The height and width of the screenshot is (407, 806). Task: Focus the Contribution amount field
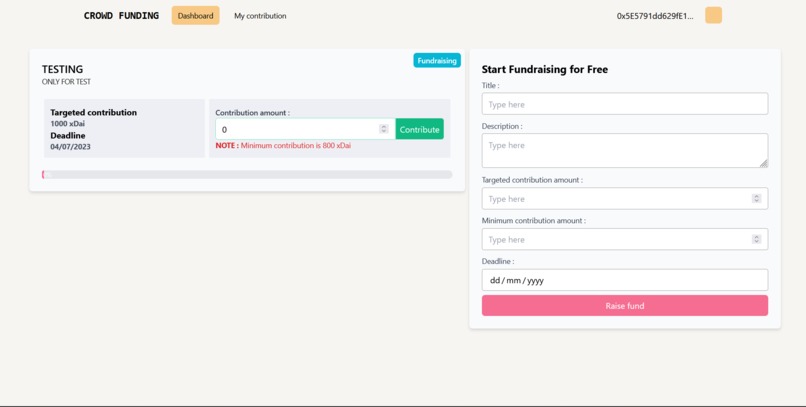(305, 129)
